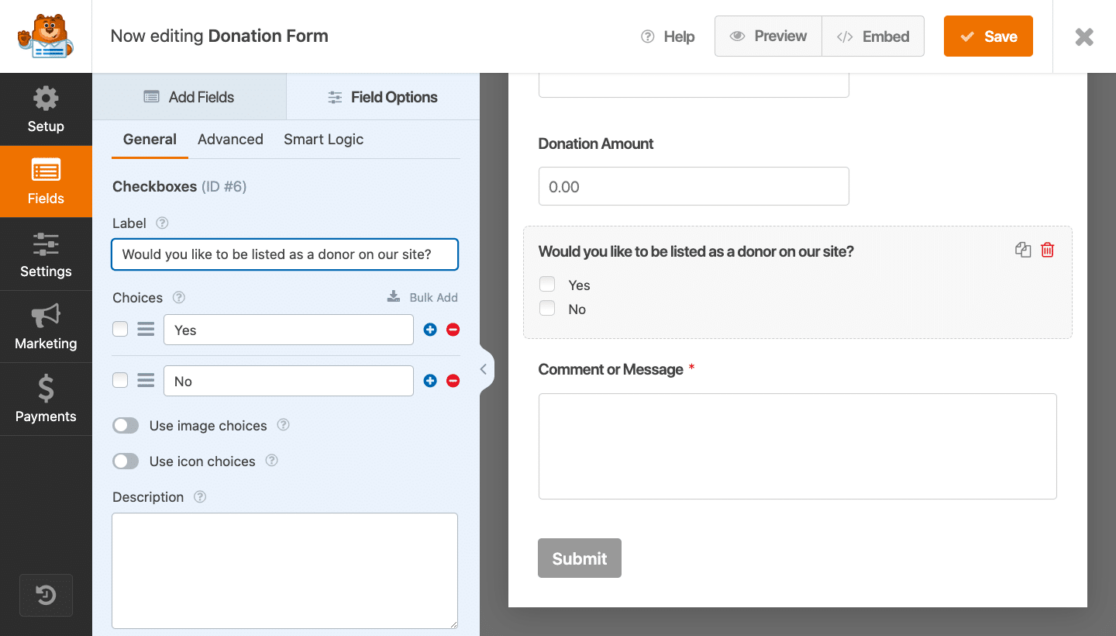Click the image choices help icon
Image resolution: width=1116 pixels, height=636 pixels.
(x=283, y=425)
